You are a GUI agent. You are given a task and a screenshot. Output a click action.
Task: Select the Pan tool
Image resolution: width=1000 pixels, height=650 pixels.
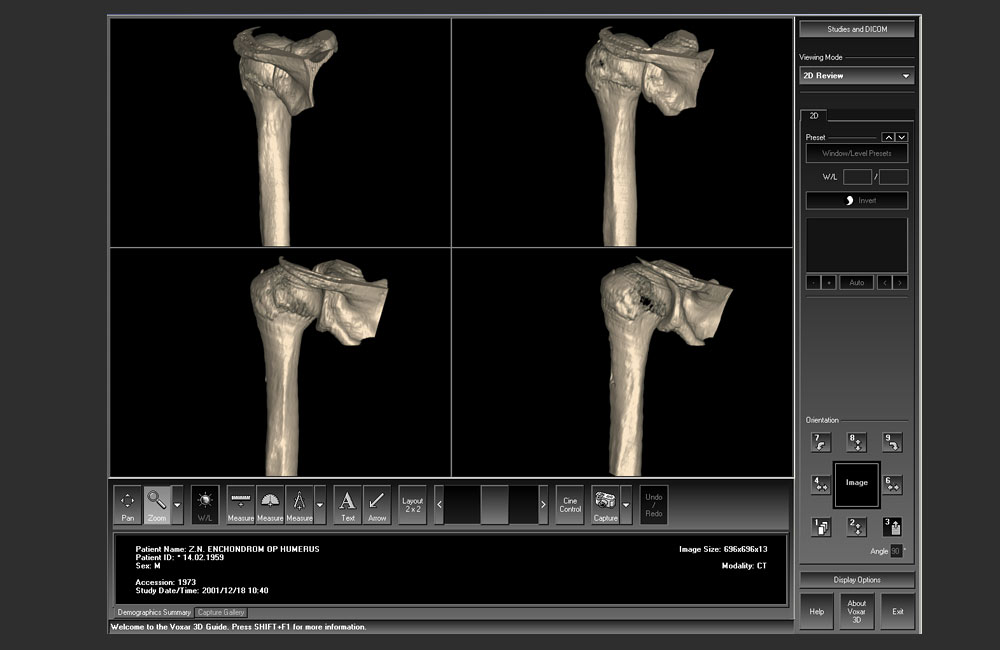point(128,505)
